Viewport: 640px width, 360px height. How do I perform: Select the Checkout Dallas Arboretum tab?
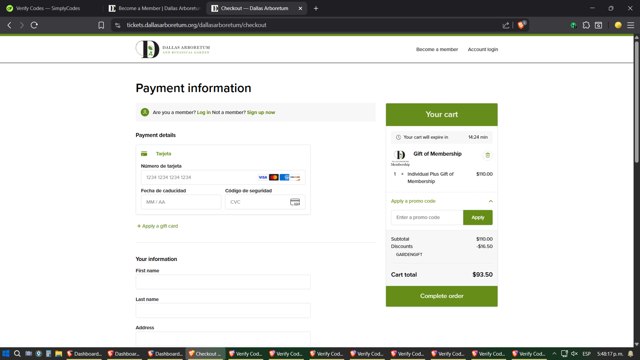click(255, 8)
